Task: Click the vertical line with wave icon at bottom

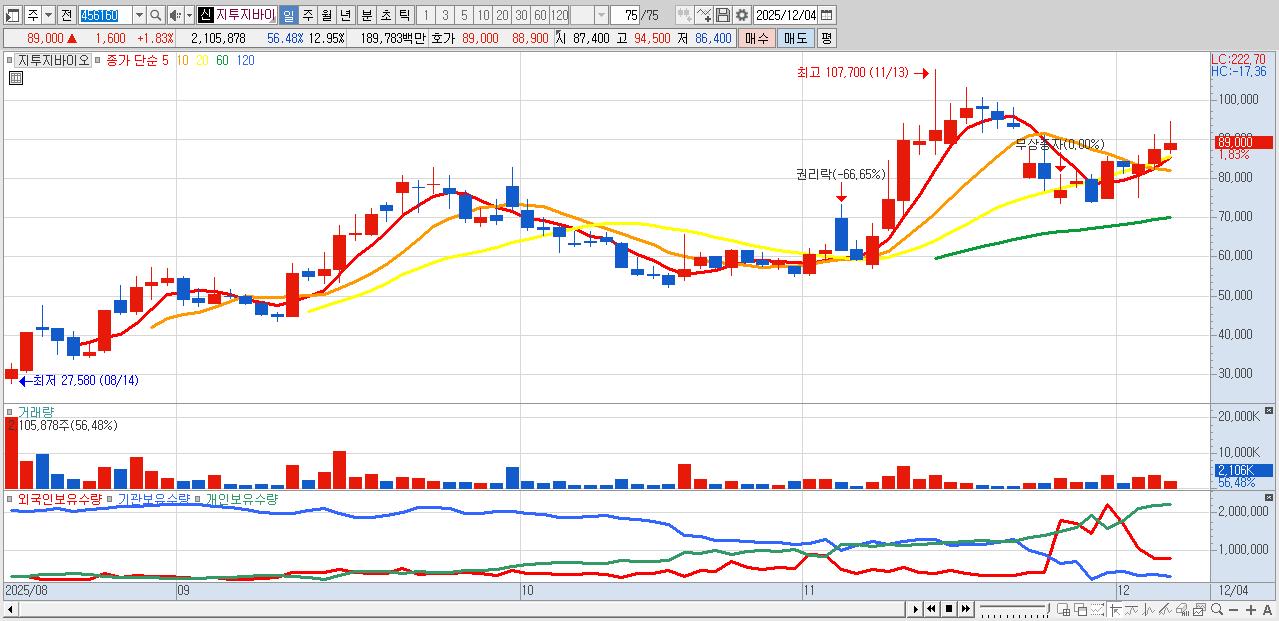Action: 1148,609
